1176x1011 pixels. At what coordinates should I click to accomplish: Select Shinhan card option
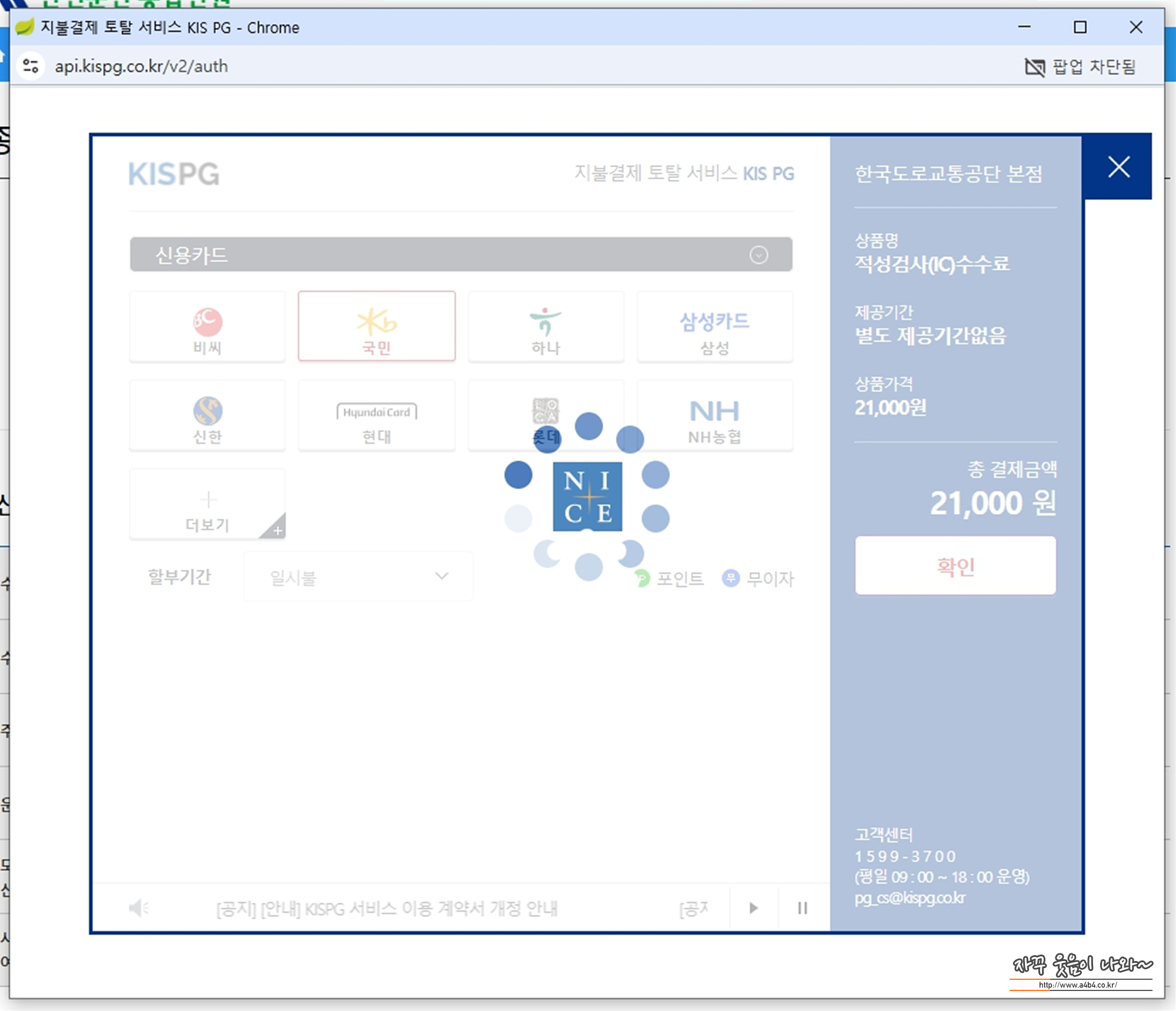coord(207,416)
